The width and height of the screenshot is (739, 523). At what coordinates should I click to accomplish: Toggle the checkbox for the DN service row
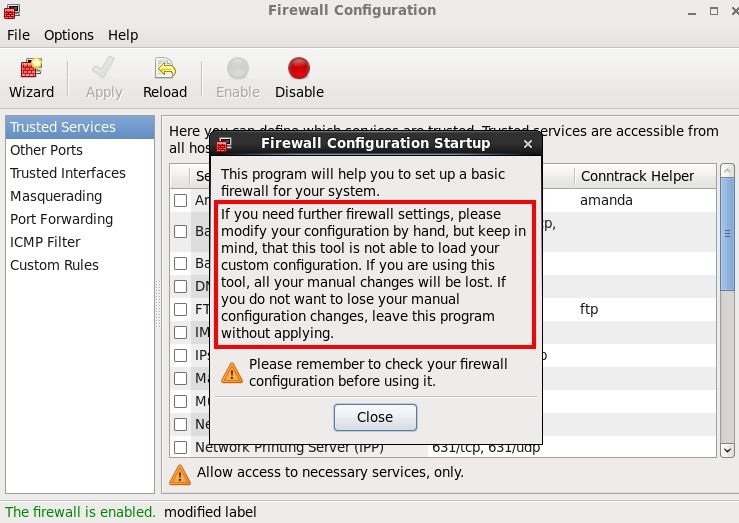(x=181, y=286)
